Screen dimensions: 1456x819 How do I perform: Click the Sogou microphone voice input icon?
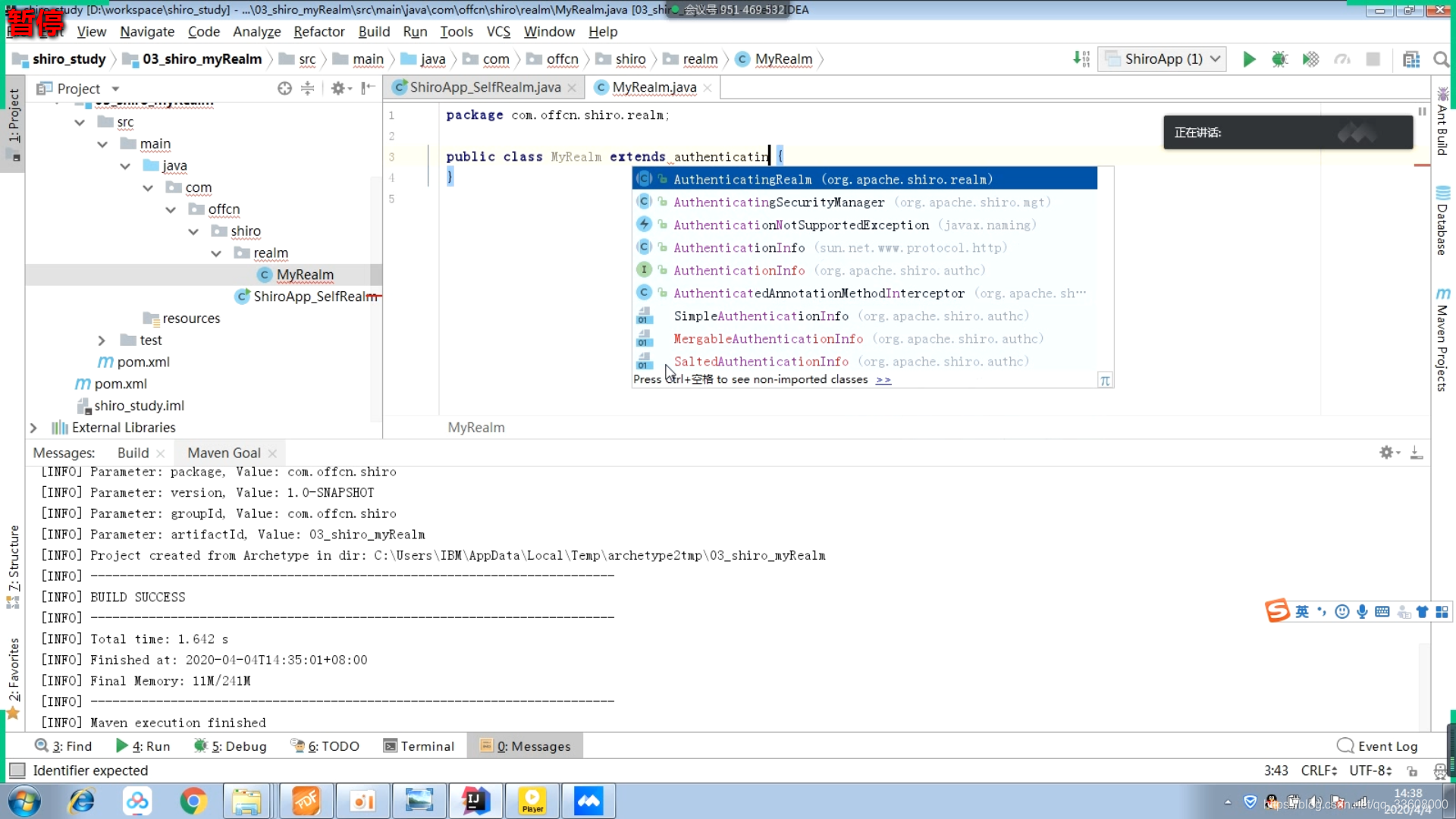pyautogui.click(x=1362, y=611)
